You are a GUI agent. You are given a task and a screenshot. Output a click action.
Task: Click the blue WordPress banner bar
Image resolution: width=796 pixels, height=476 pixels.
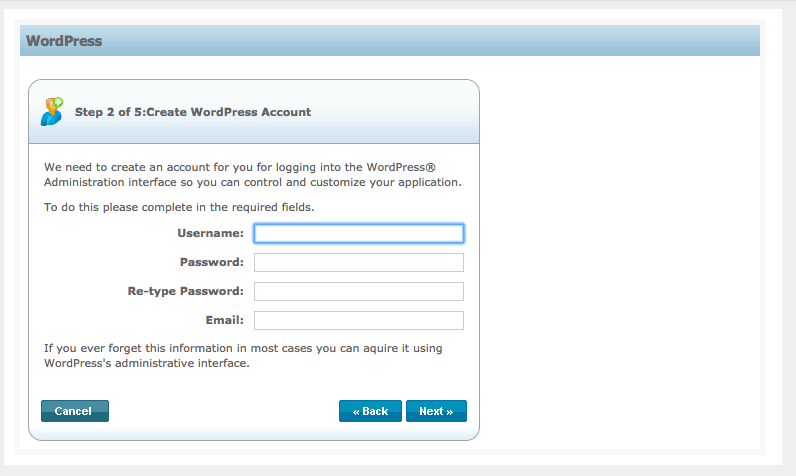tap(390, 41)
